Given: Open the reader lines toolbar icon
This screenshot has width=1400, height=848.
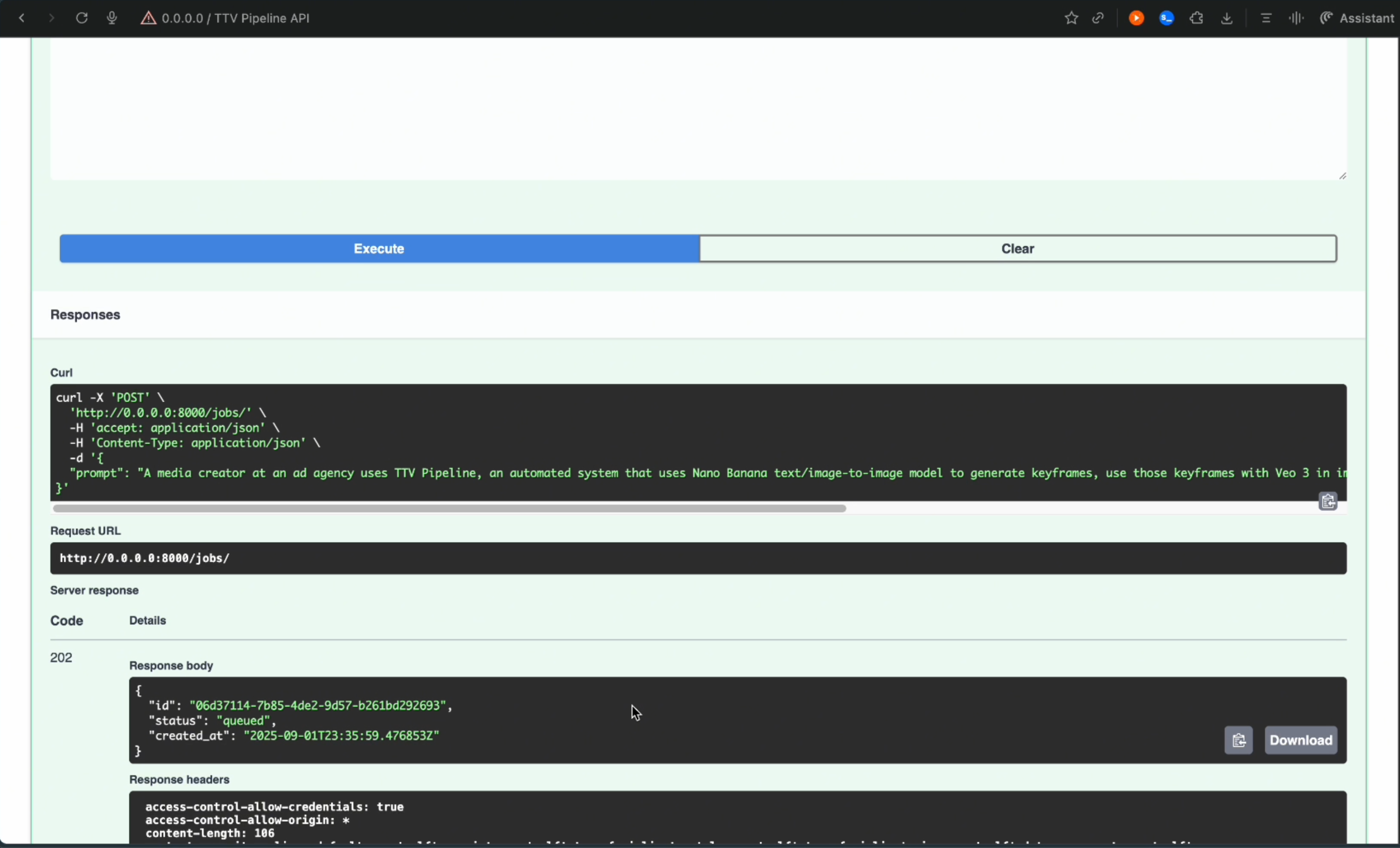Looking at the screenshot, I should [1266, 18].
